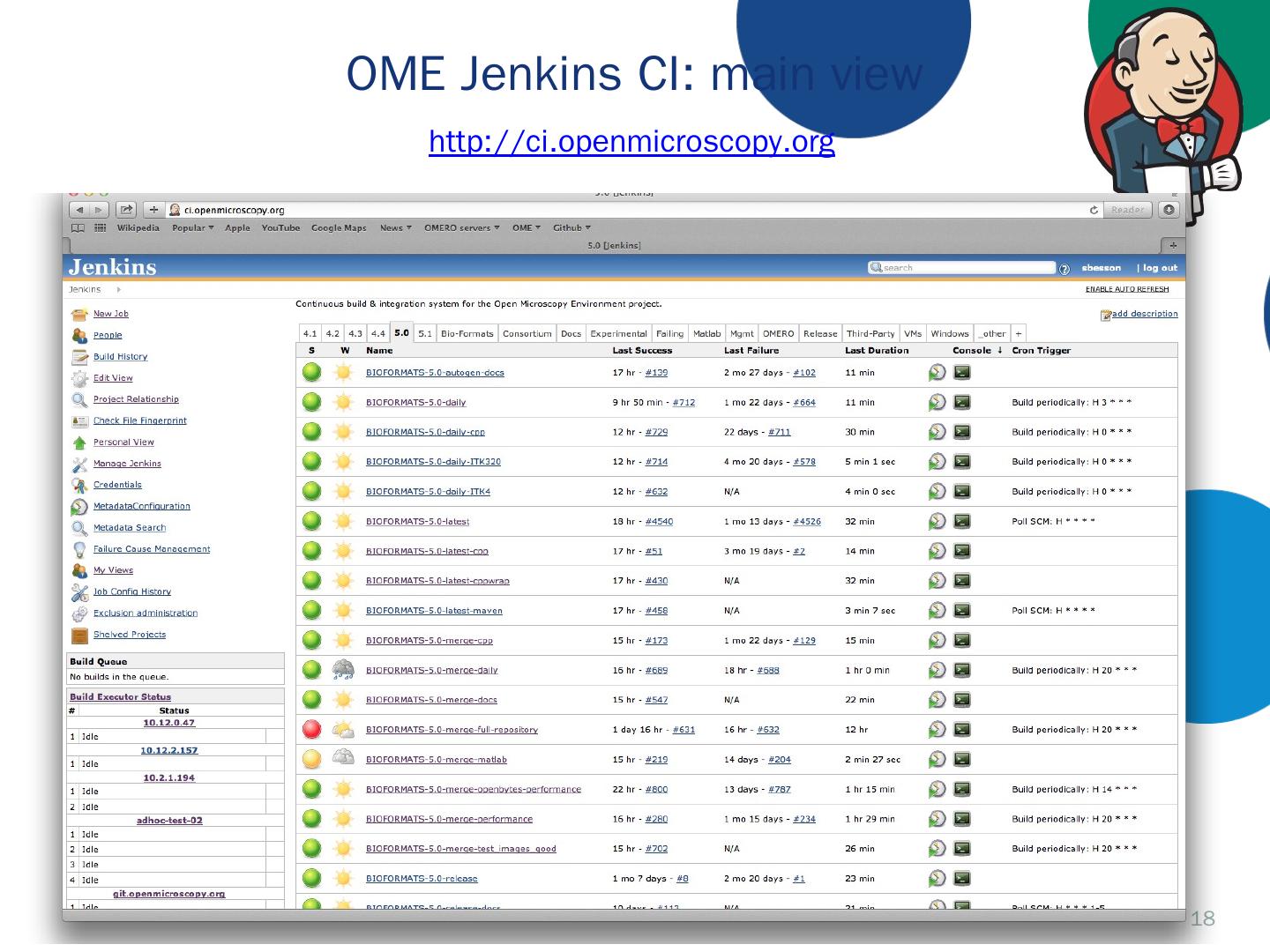Click the search help question mark icon

pos(1064,269)
